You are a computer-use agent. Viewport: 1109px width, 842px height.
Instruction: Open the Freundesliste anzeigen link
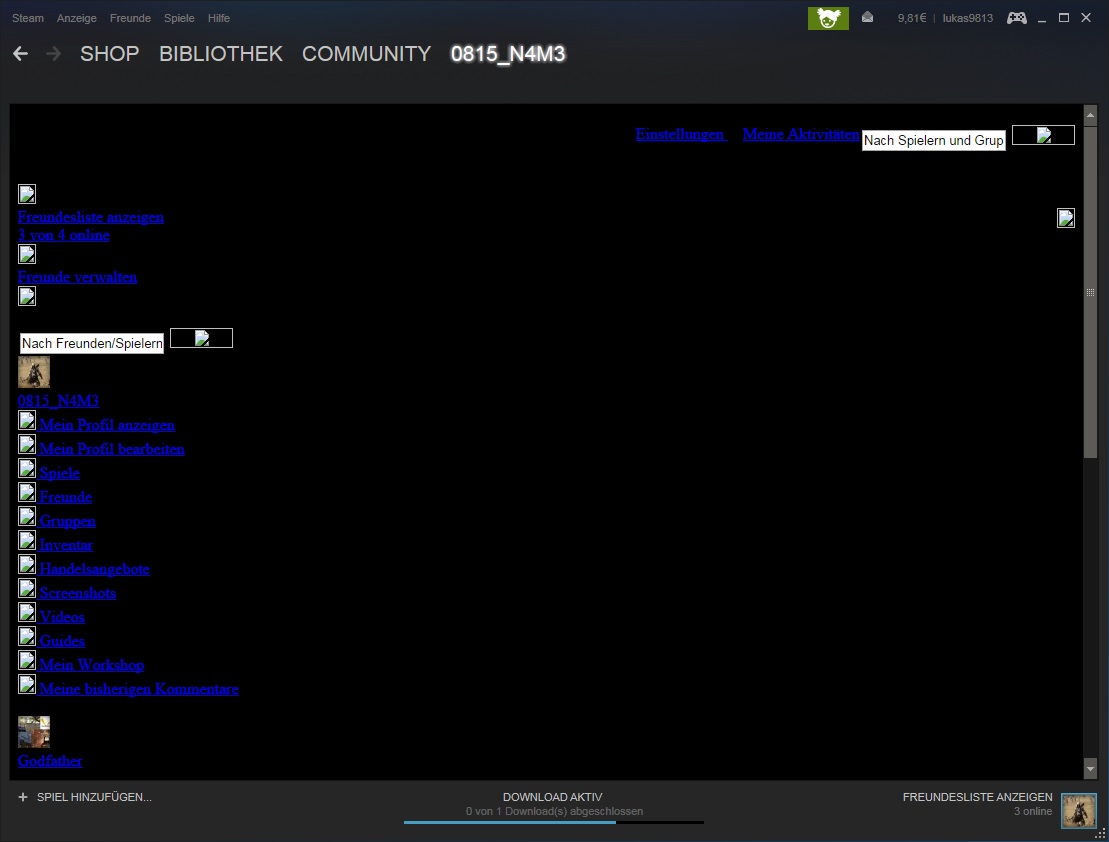[x=91, y=217]
